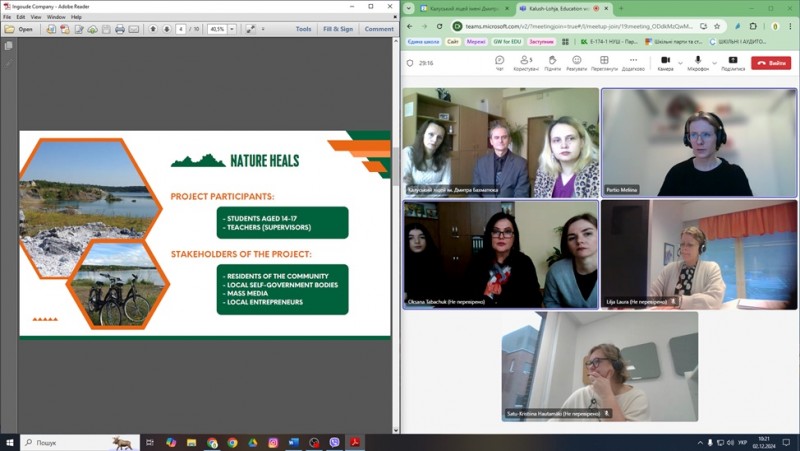Open the GW for EDU bookmark
This screenshot has width=800, height=451.
click(507, 41)
